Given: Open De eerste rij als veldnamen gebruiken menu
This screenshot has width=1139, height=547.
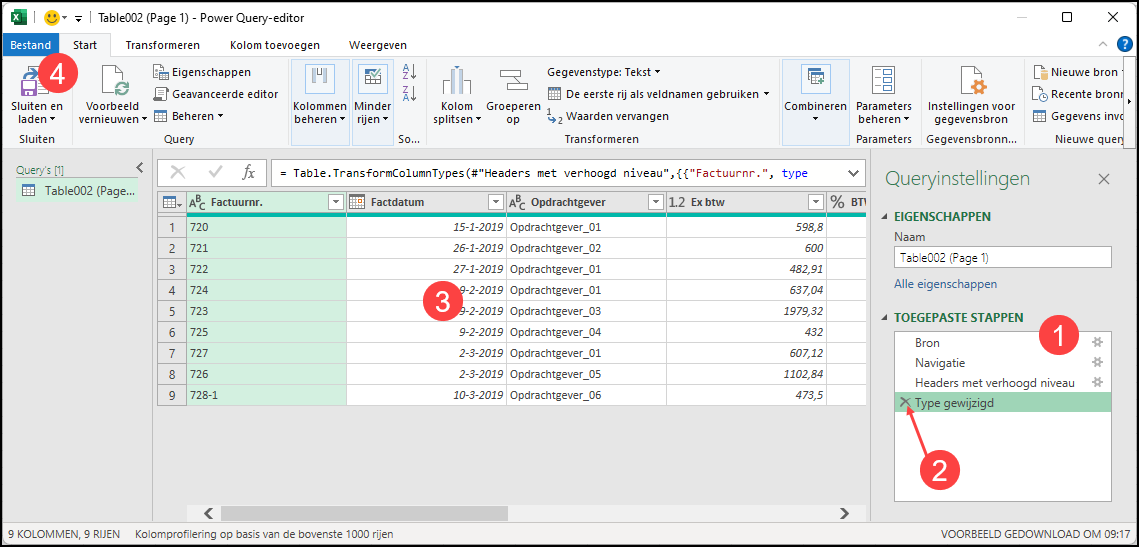Looking at the screenshot, I should 658,94.
